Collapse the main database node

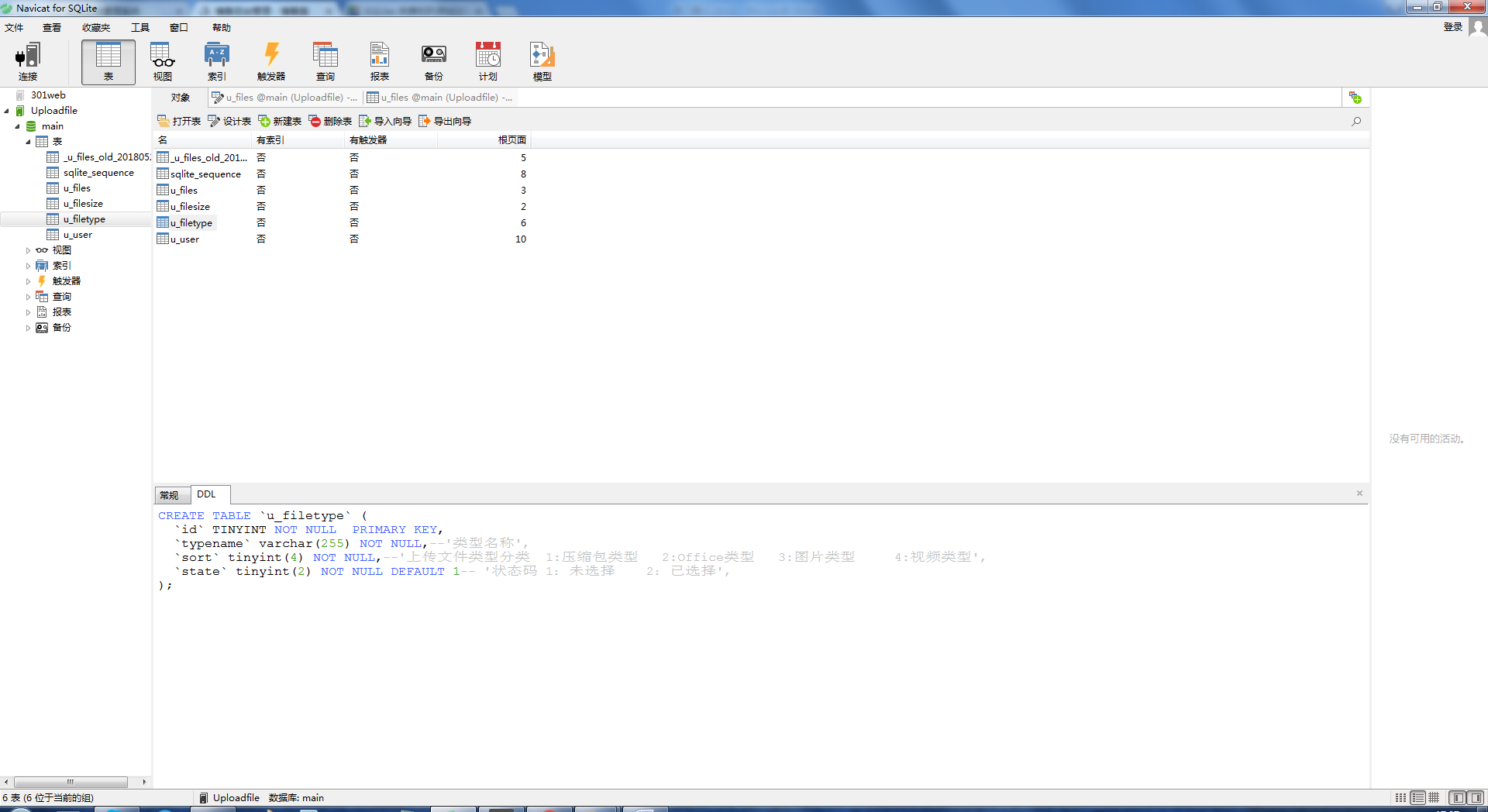[17, 126]
